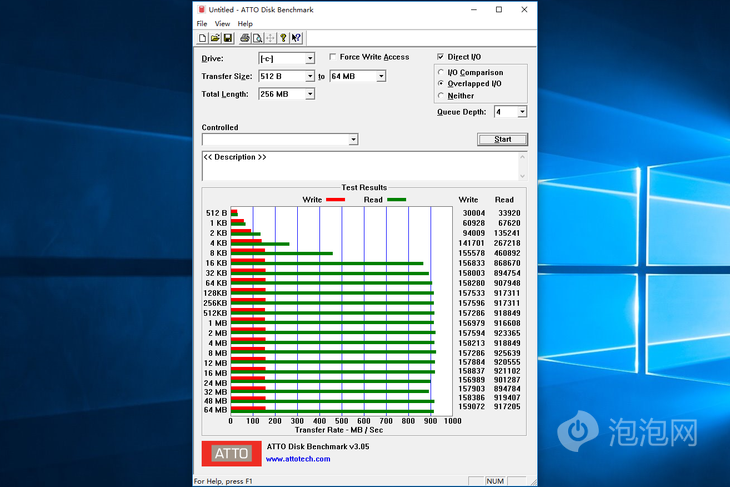
Task: Click the yellow question mark About icon
Action: tap(283, 38)
